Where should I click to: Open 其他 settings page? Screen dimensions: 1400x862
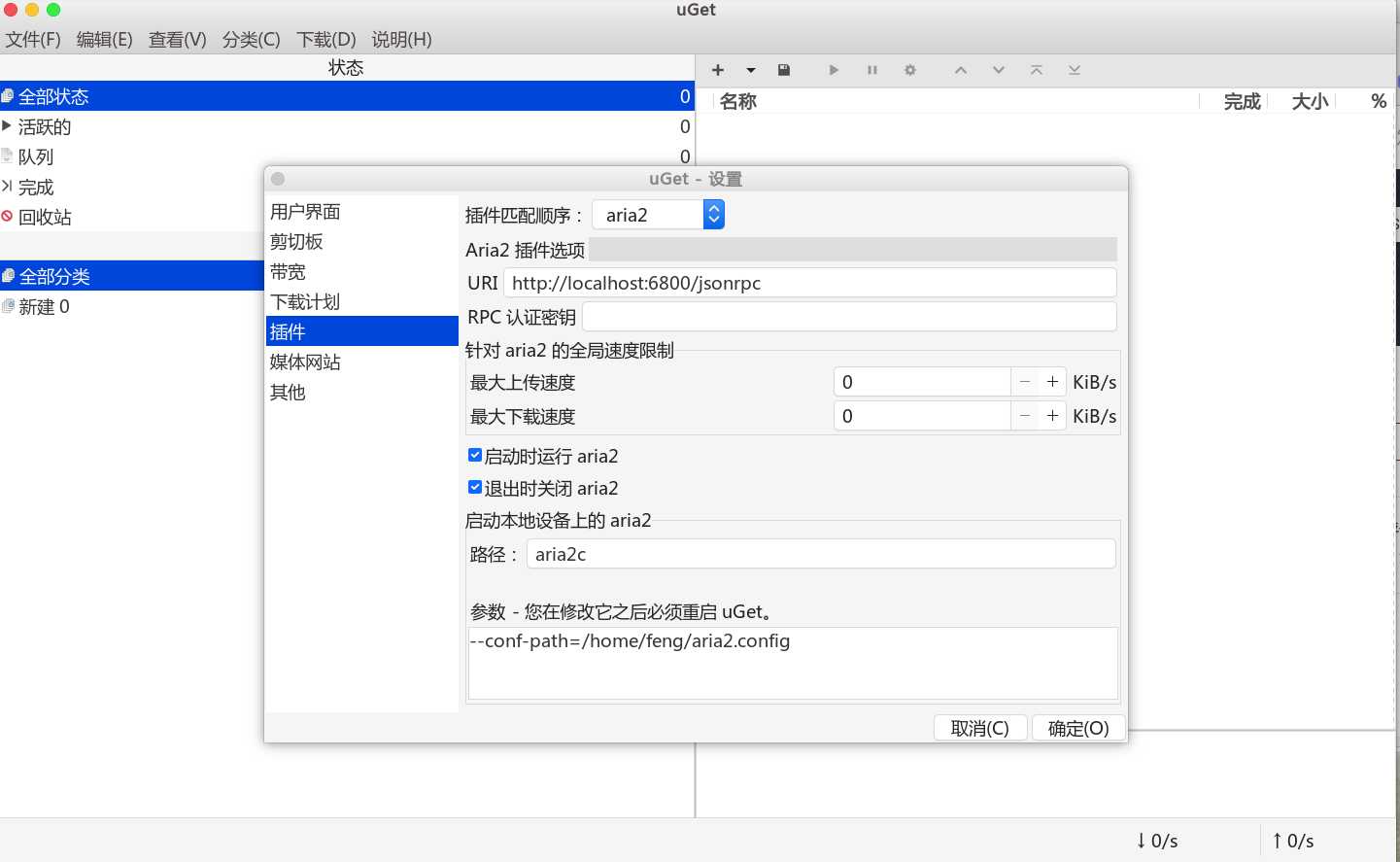[x=362, y=393]
